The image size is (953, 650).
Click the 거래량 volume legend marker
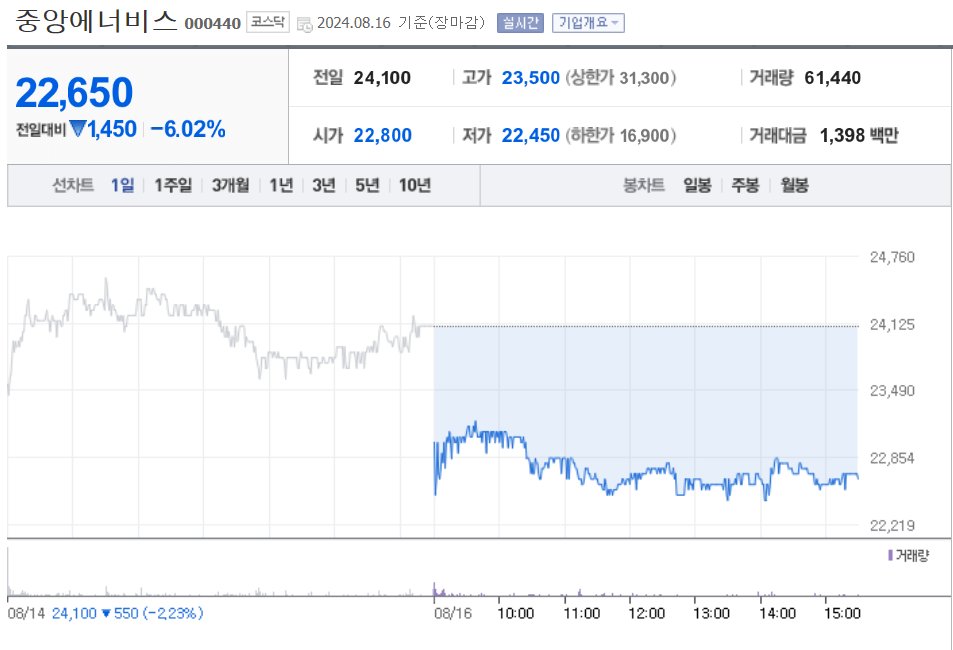[890, 555]
